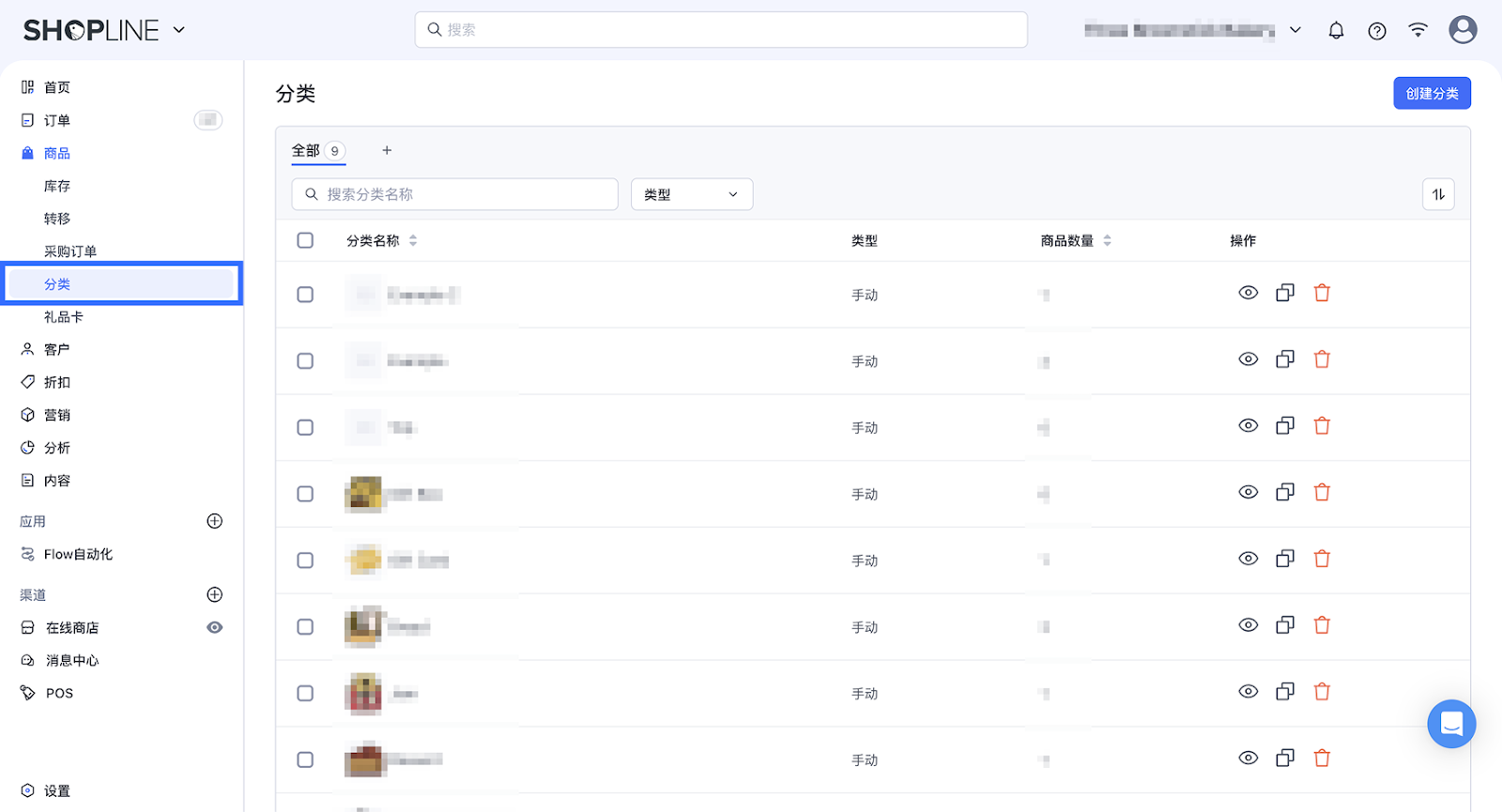Click 手动 type in third category row

click(865, 428)
